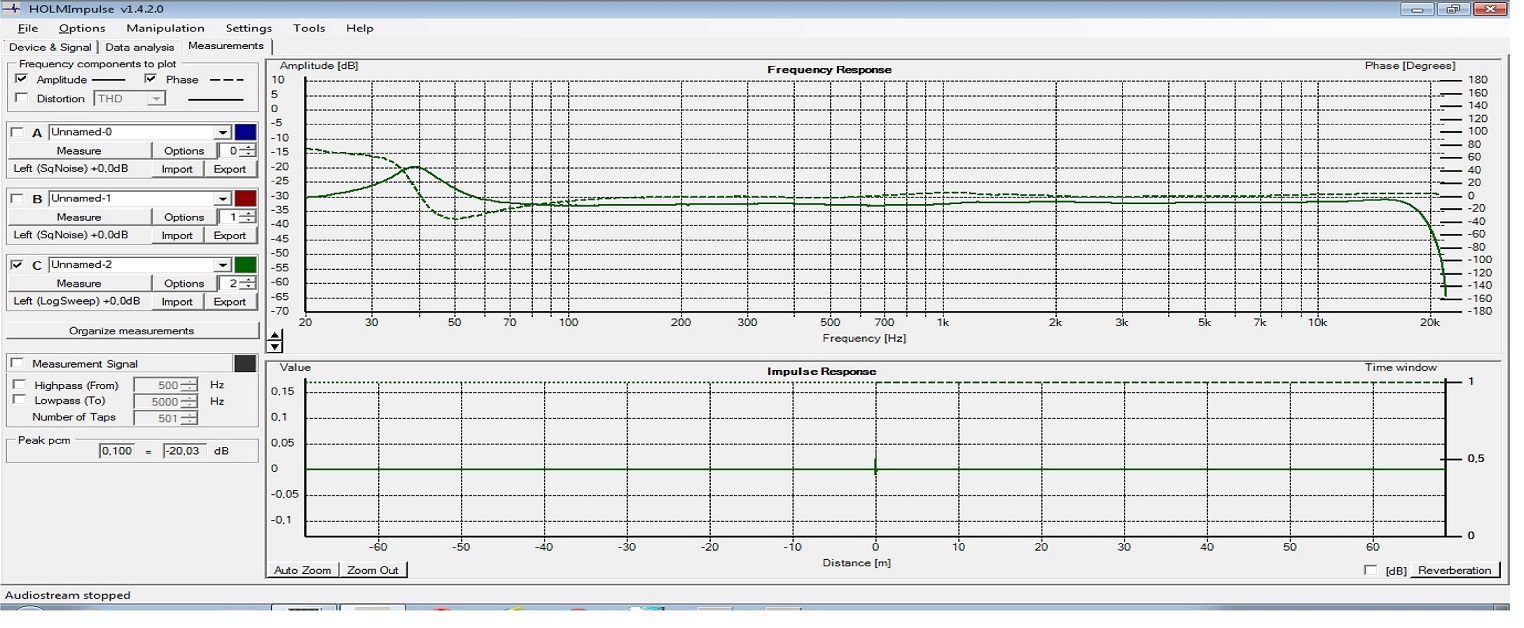1524x628 pixels.
Task: Enable the Lowpass (To) checkbox
Action: pyautogui.click(x=19, y=401)
